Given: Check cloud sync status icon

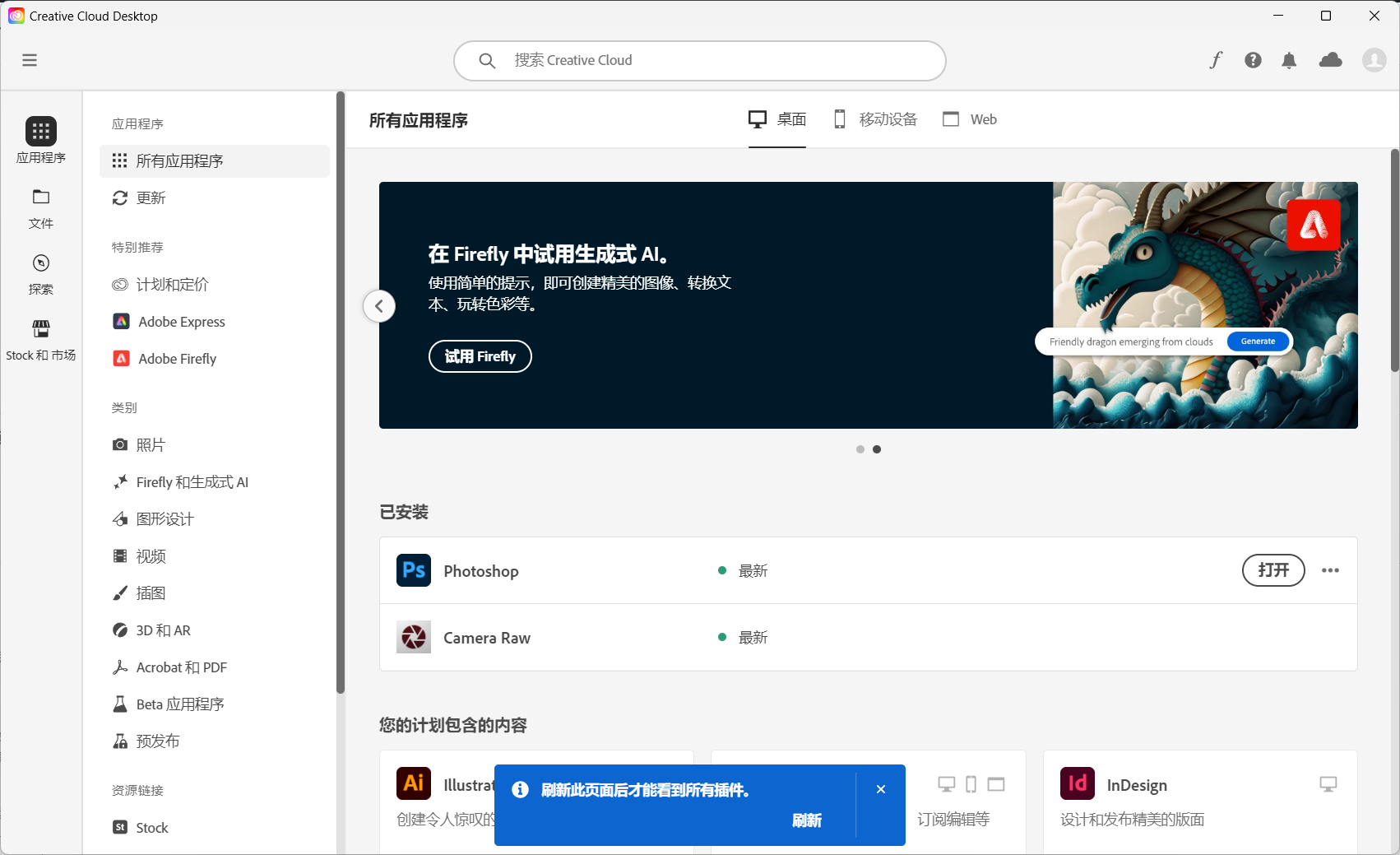Looking at the screenshot, I should [x=1330, y=60].
